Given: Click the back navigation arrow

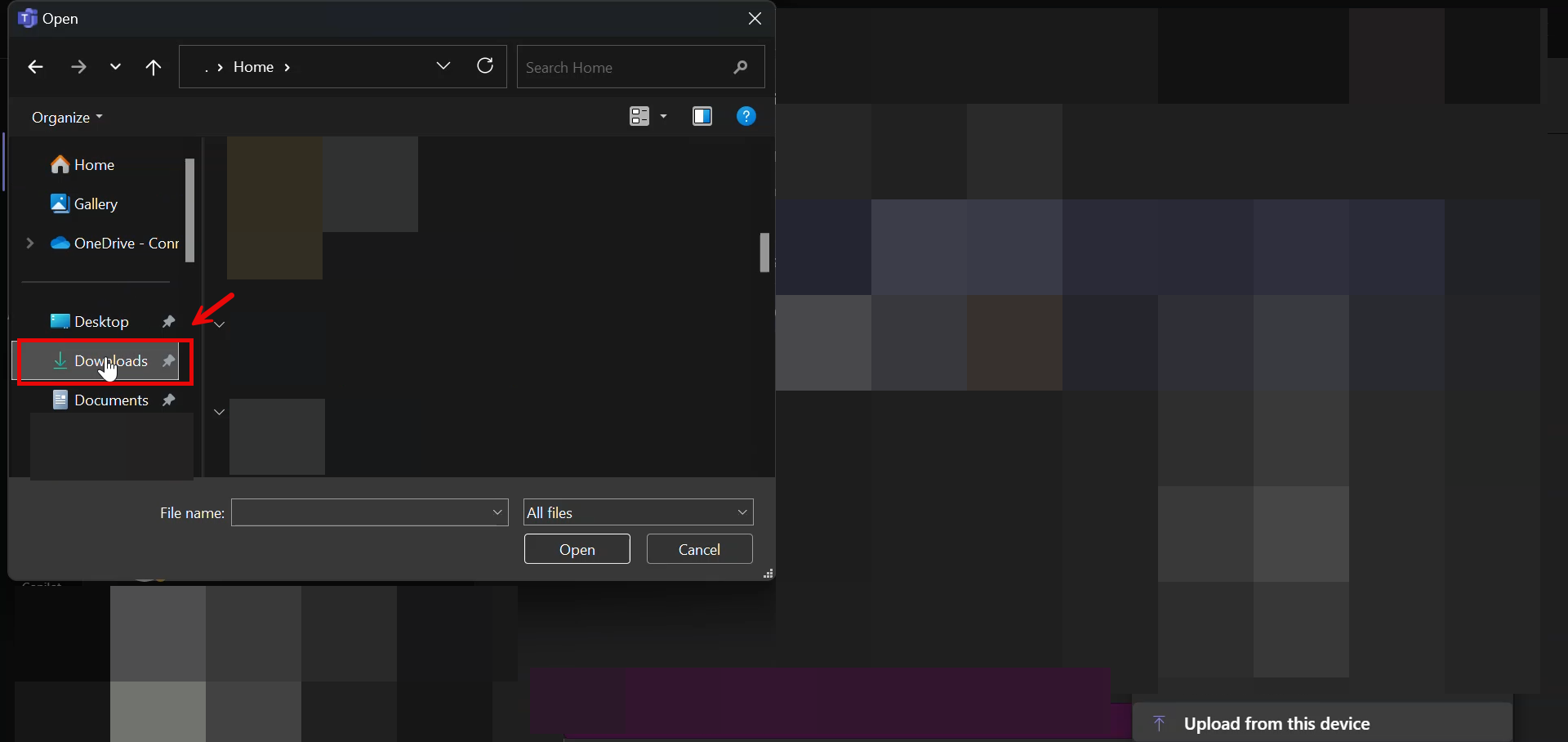Looking at the screenshot, I should (x=35, y=67).
